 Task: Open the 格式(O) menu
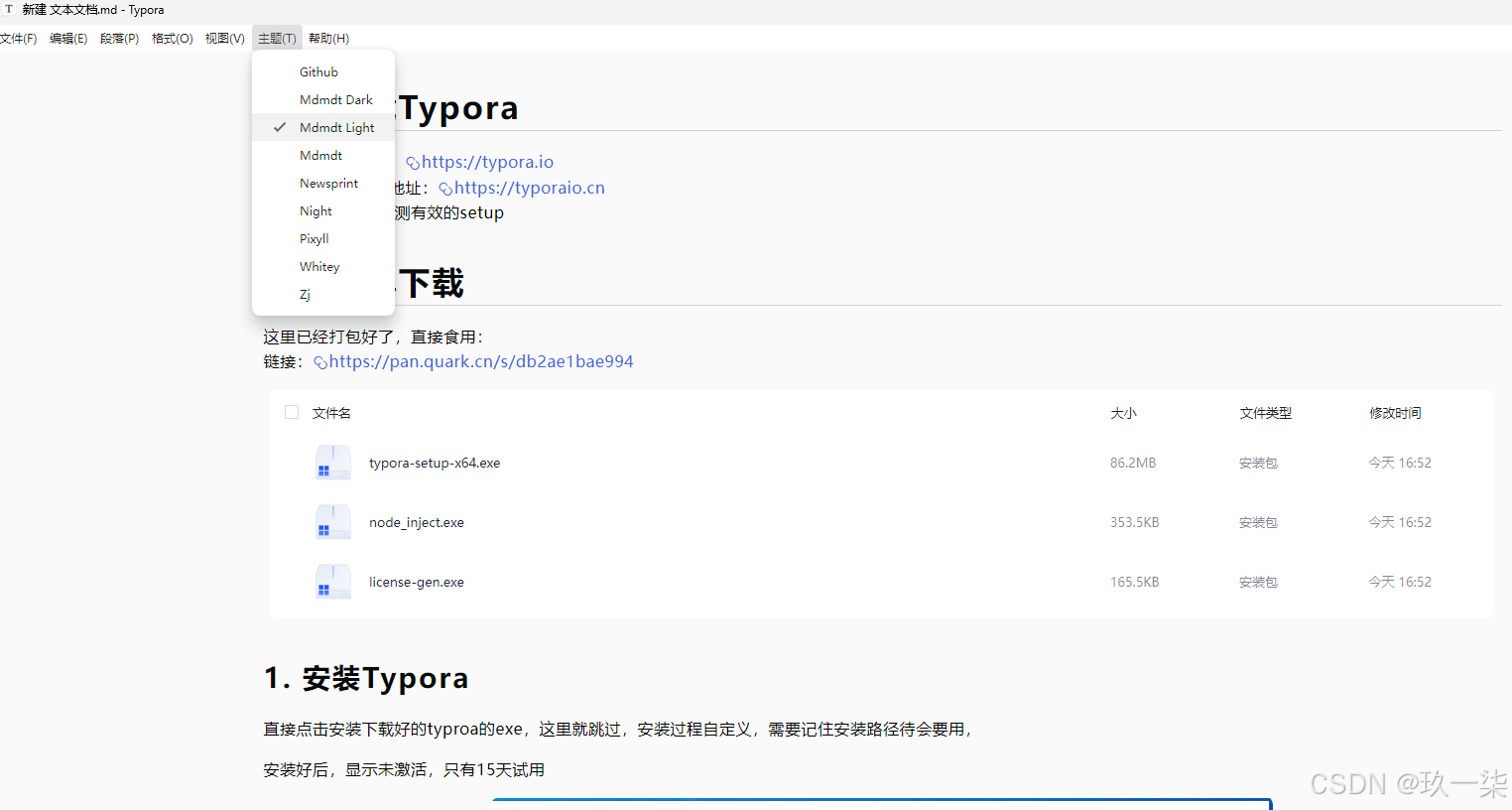point(173,39)
